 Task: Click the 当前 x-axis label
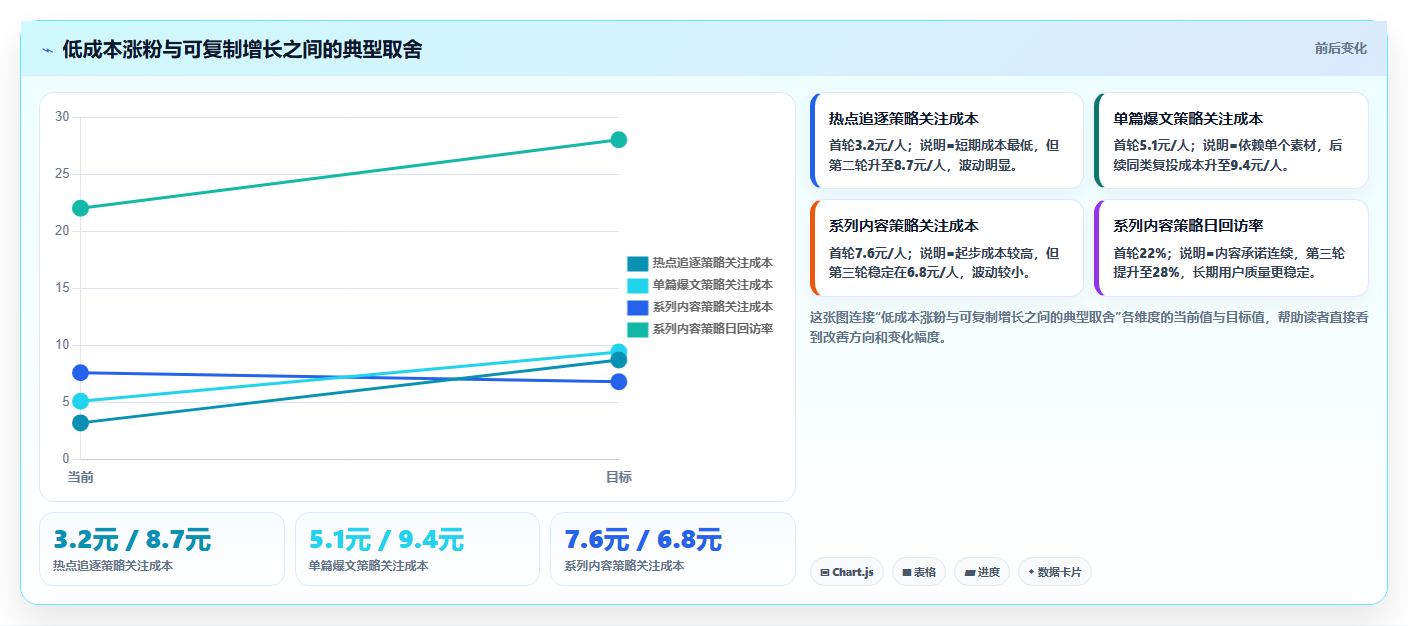click(x=81, y=477)
